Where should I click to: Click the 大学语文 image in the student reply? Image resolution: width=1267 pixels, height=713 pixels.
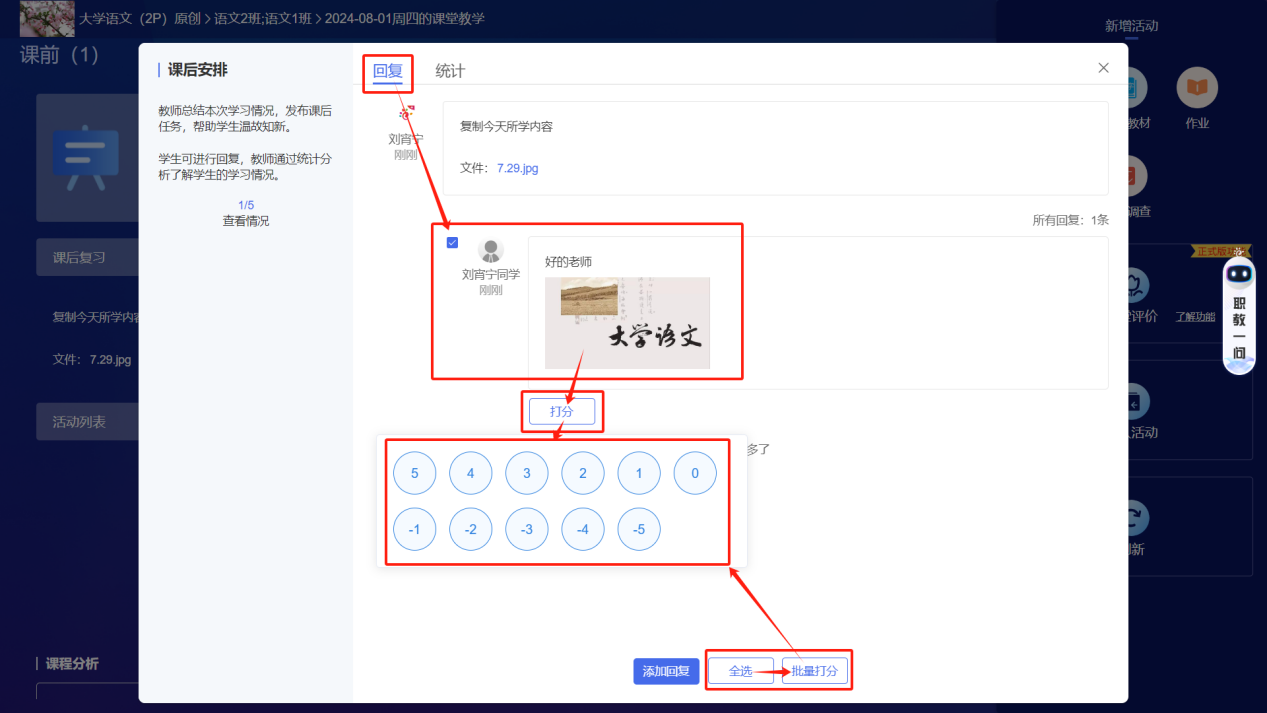(x=628, y=320)
